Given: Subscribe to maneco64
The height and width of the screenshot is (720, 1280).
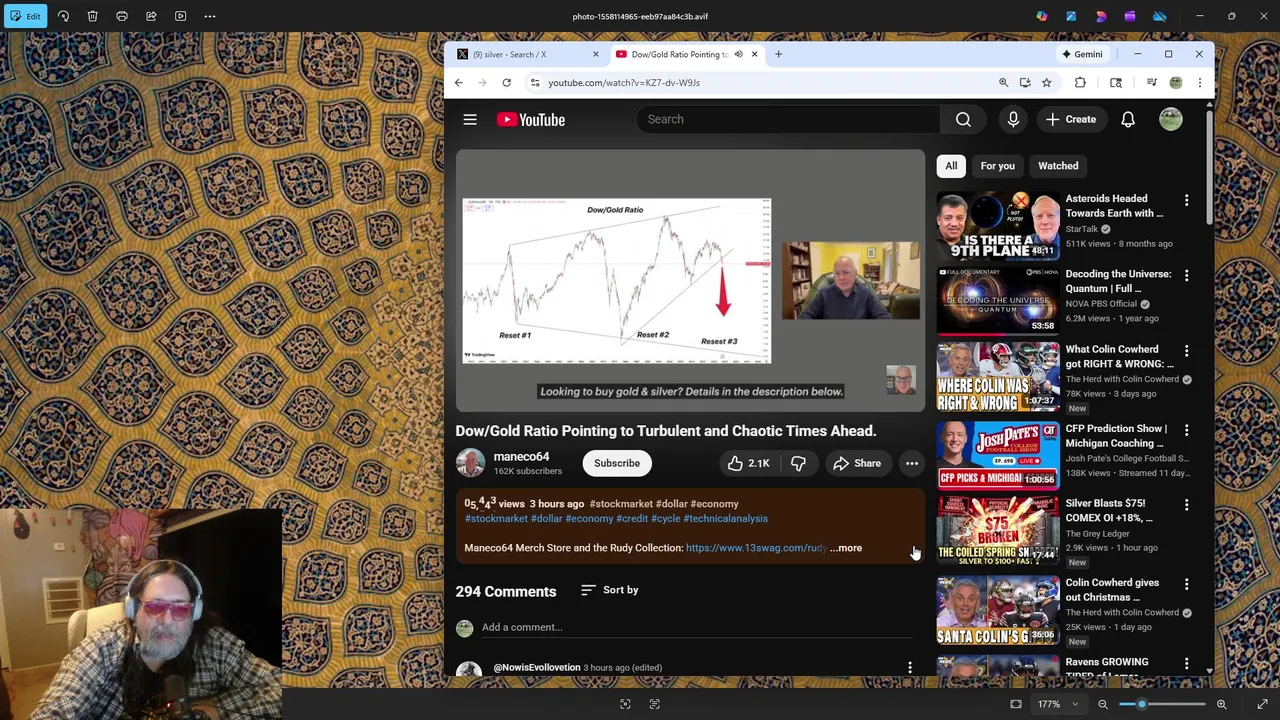Looking at the screenshot, I should [617, 463].
